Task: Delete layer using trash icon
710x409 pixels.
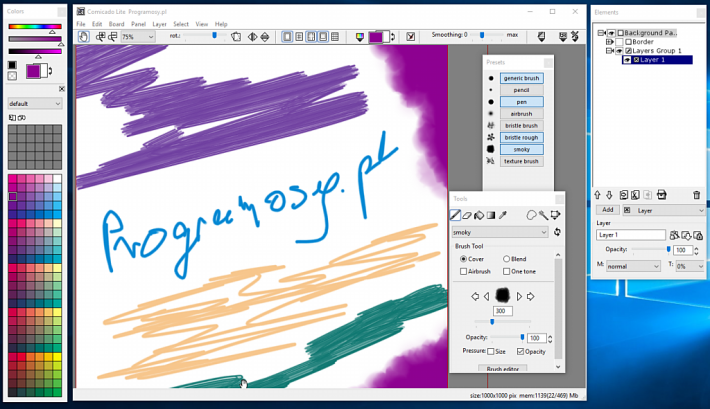Action: click(x=696, y=195)
